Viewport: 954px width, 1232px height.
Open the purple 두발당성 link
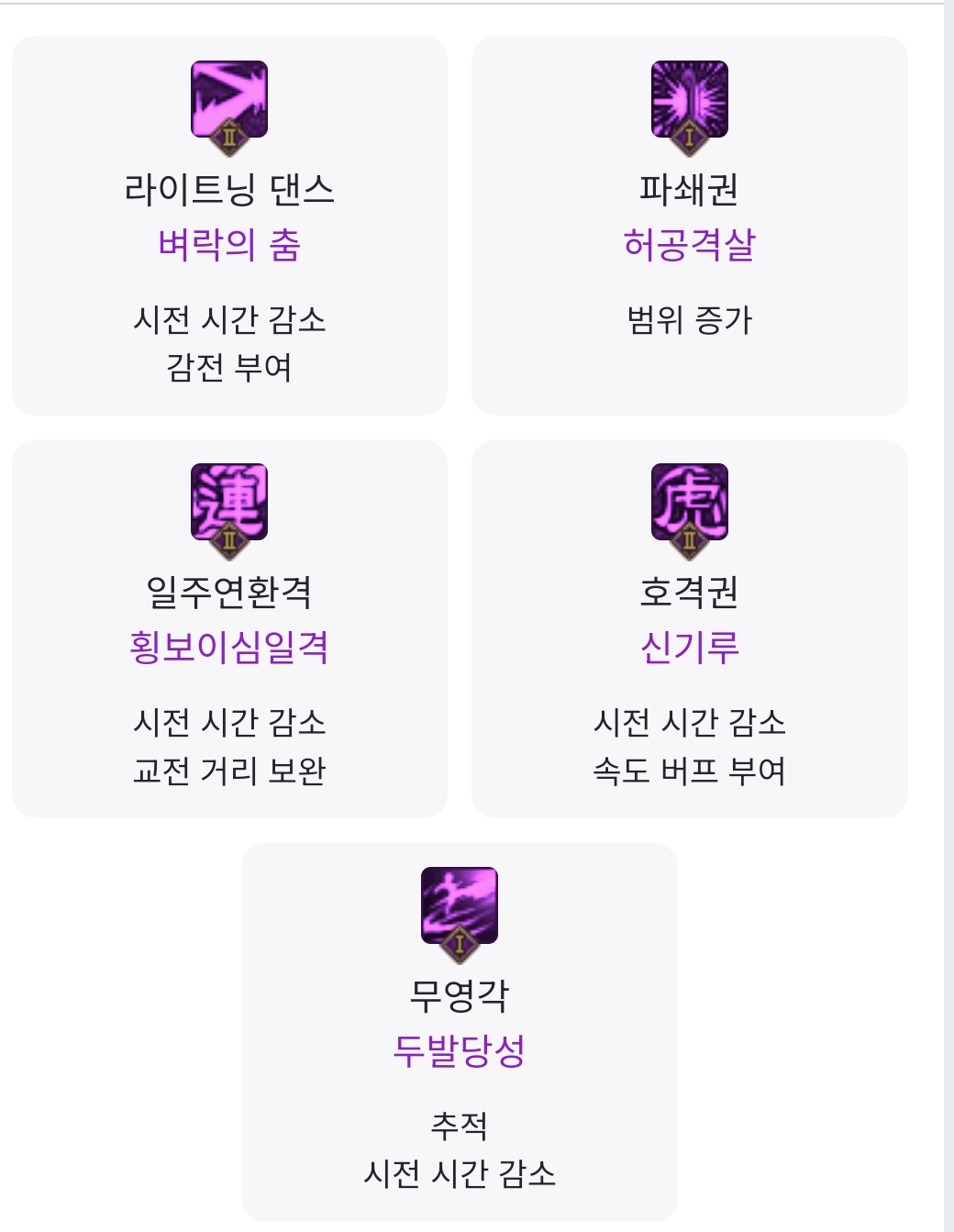click(x=460, y=1051)
